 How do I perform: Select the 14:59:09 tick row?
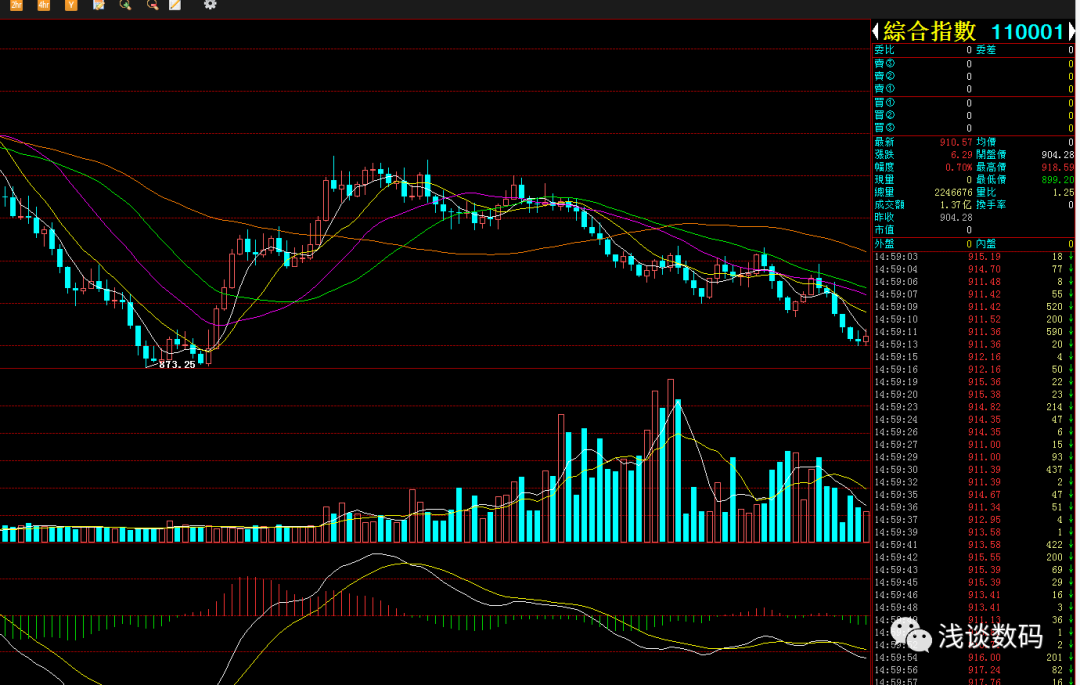click(974, 307)
